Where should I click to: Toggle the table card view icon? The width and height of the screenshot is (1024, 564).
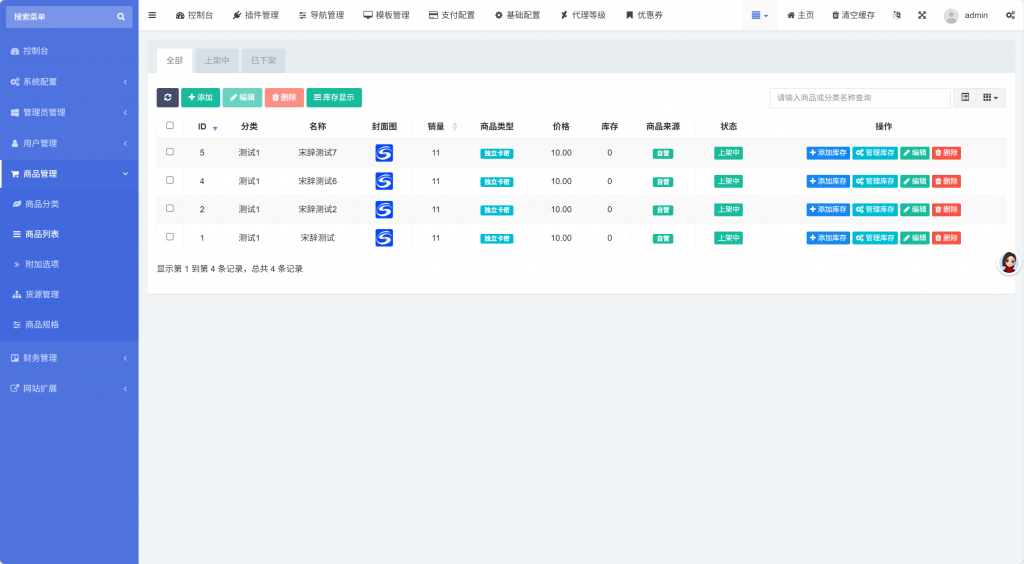pyautogui.click(x=965, y=97)
